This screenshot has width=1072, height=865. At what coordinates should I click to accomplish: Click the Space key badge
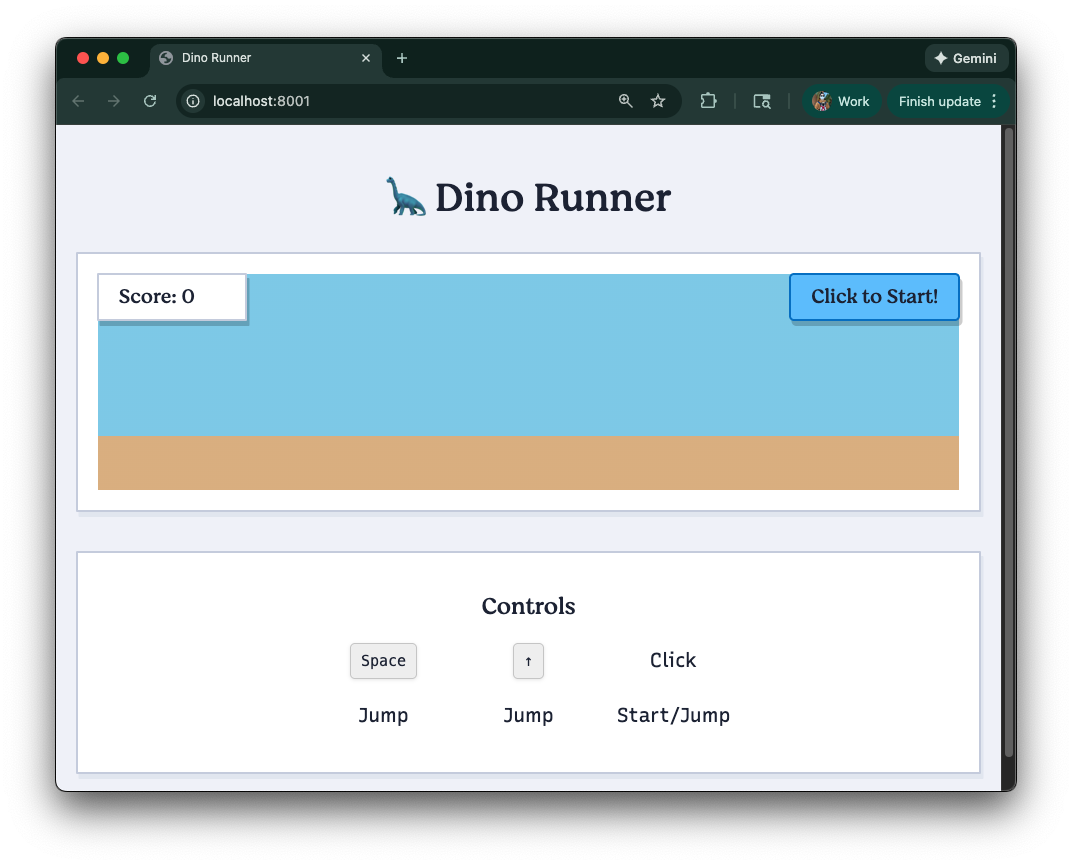pos(383,661)
